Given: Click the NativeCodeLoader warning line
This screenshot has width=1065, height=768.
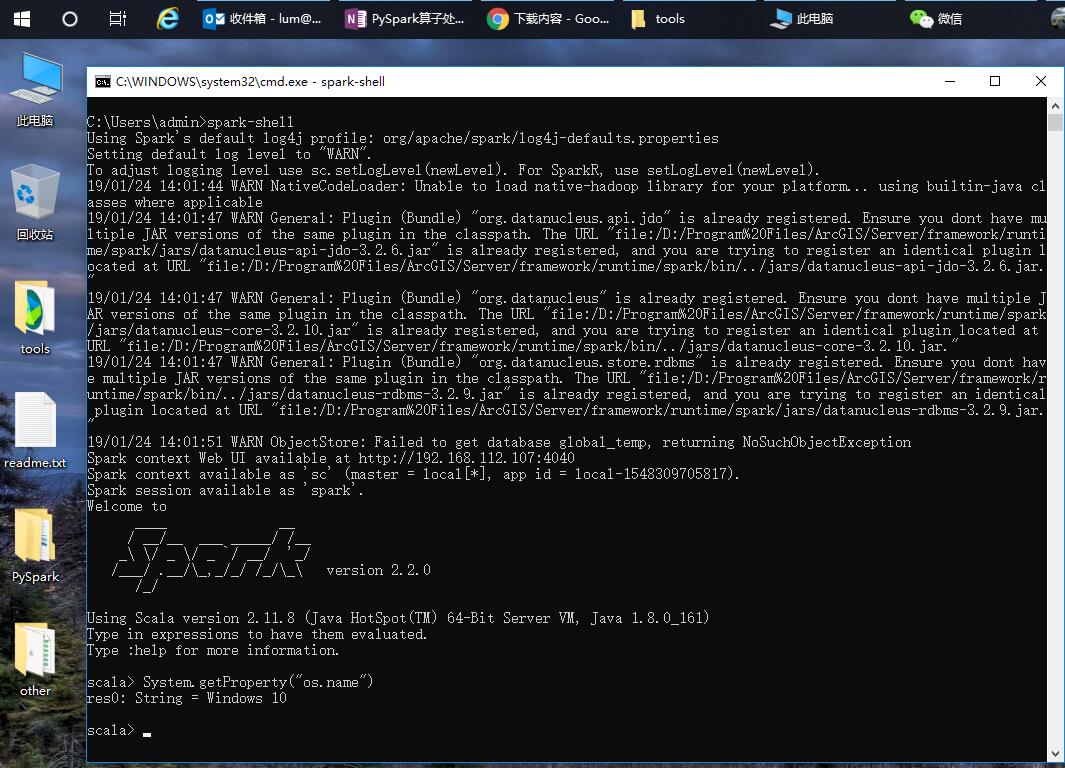Looking at the screenshot, I should point(566,194).
